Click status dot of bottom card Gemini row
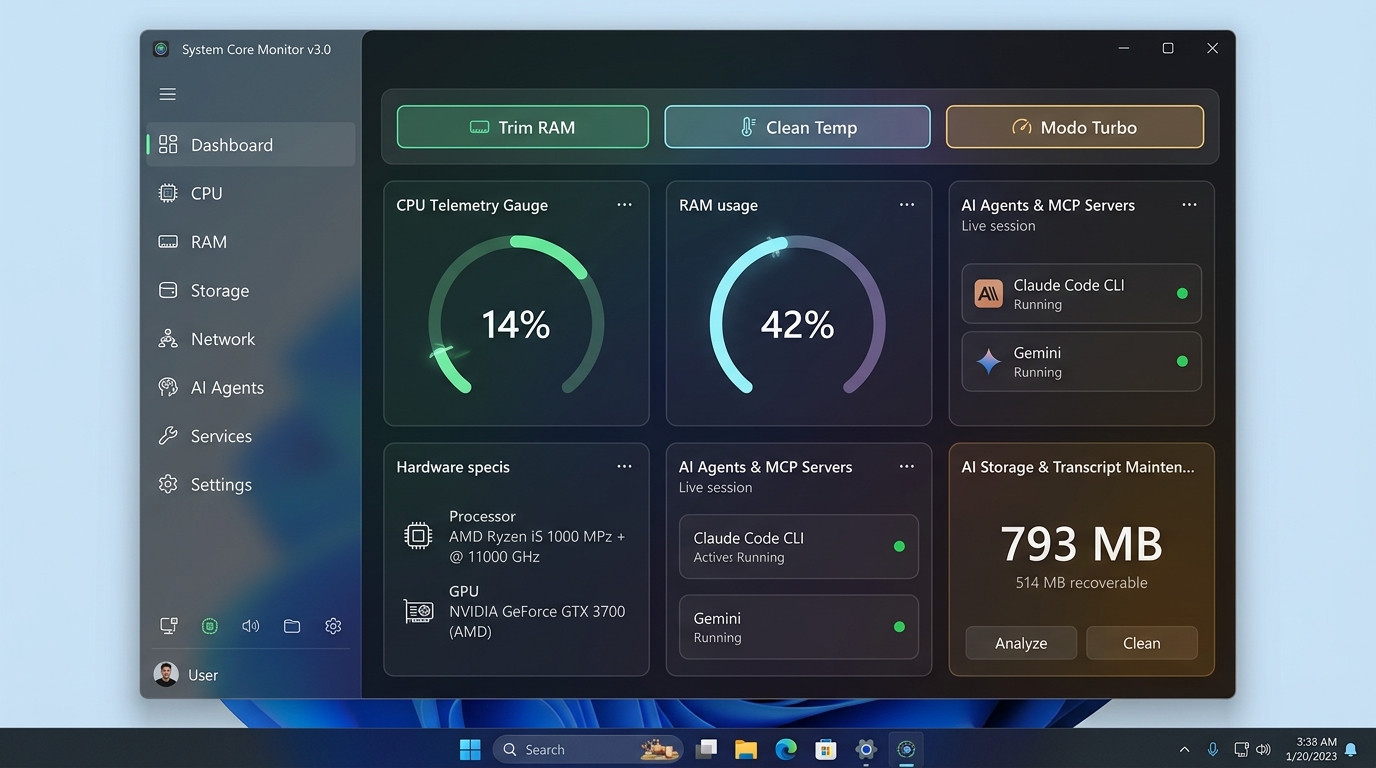This screenshot has height=768, width=1376. pos(899,627)
